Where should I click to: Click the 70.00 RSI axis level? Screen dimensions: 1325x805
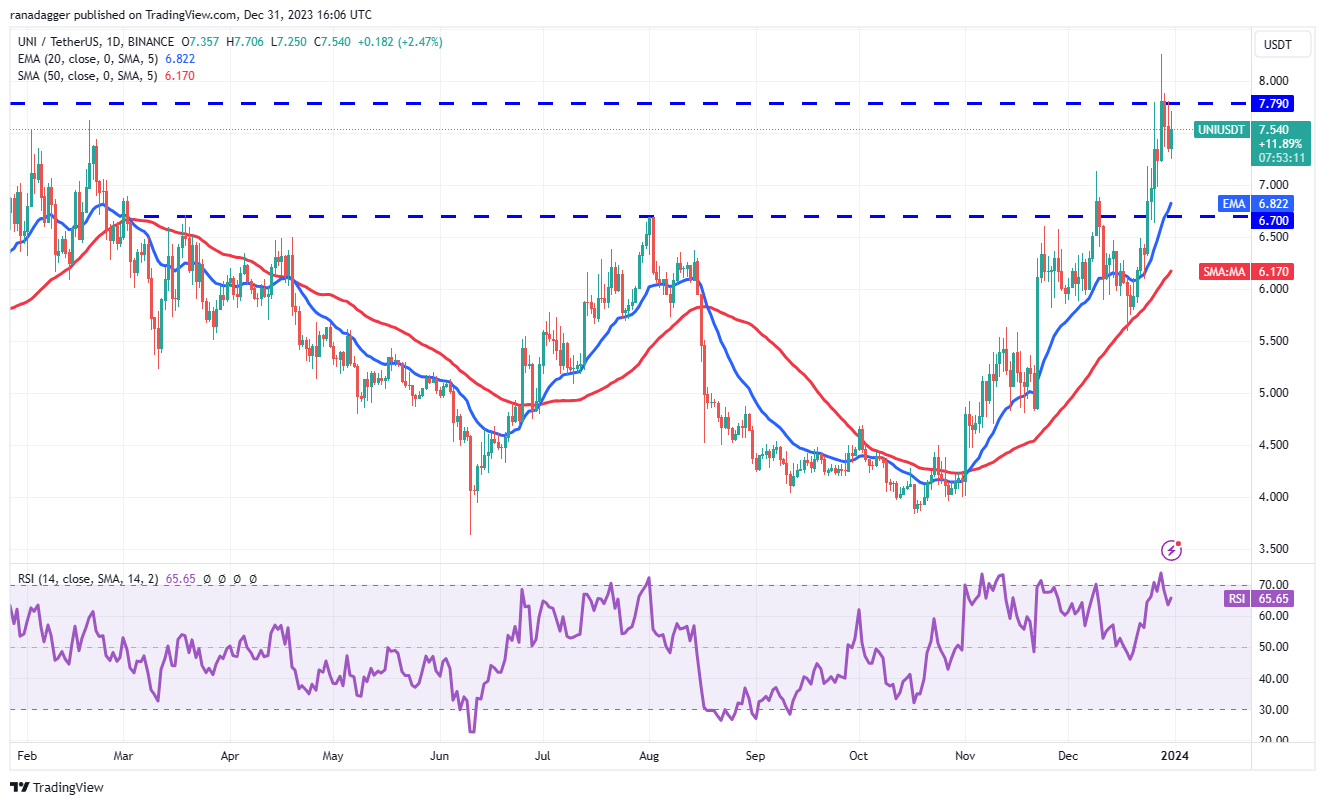click(1273, 585)
